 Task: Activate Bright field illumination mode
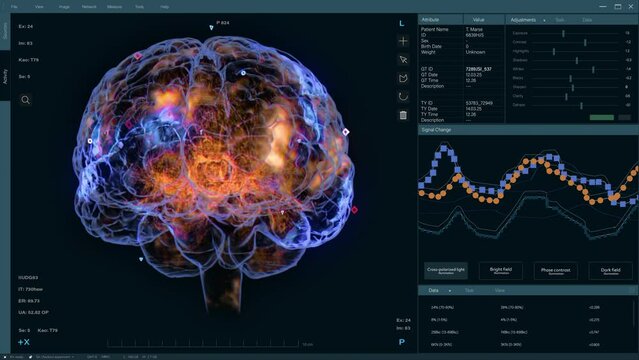(500, 270)
